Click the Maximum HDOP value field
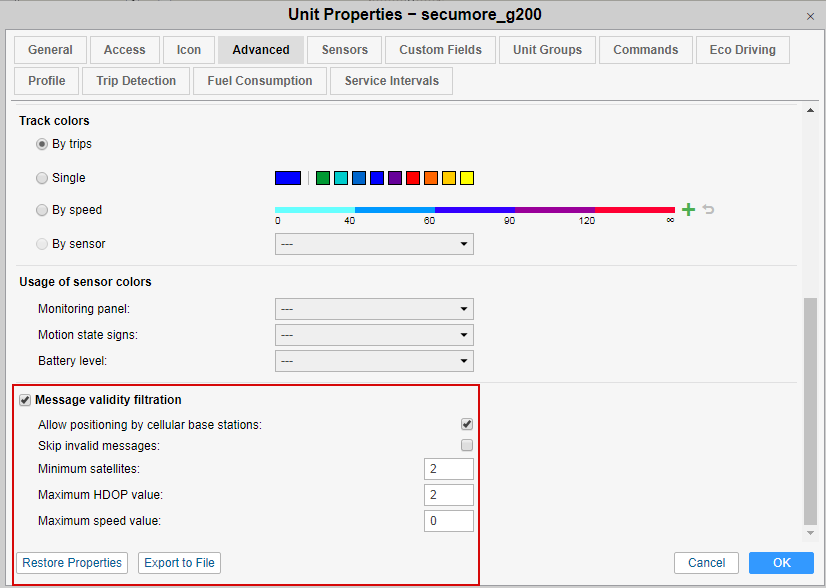Image resolution: width=826 pixels, height=588 pixels. pyautogui.click(x=448, y=495)
